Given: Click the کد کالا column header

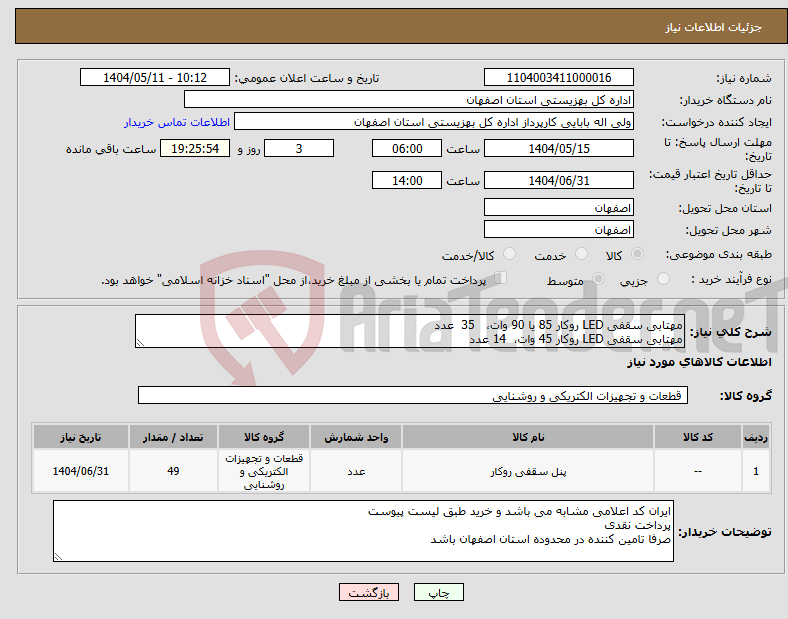Looking at the screenshot, I should [698, 437].
